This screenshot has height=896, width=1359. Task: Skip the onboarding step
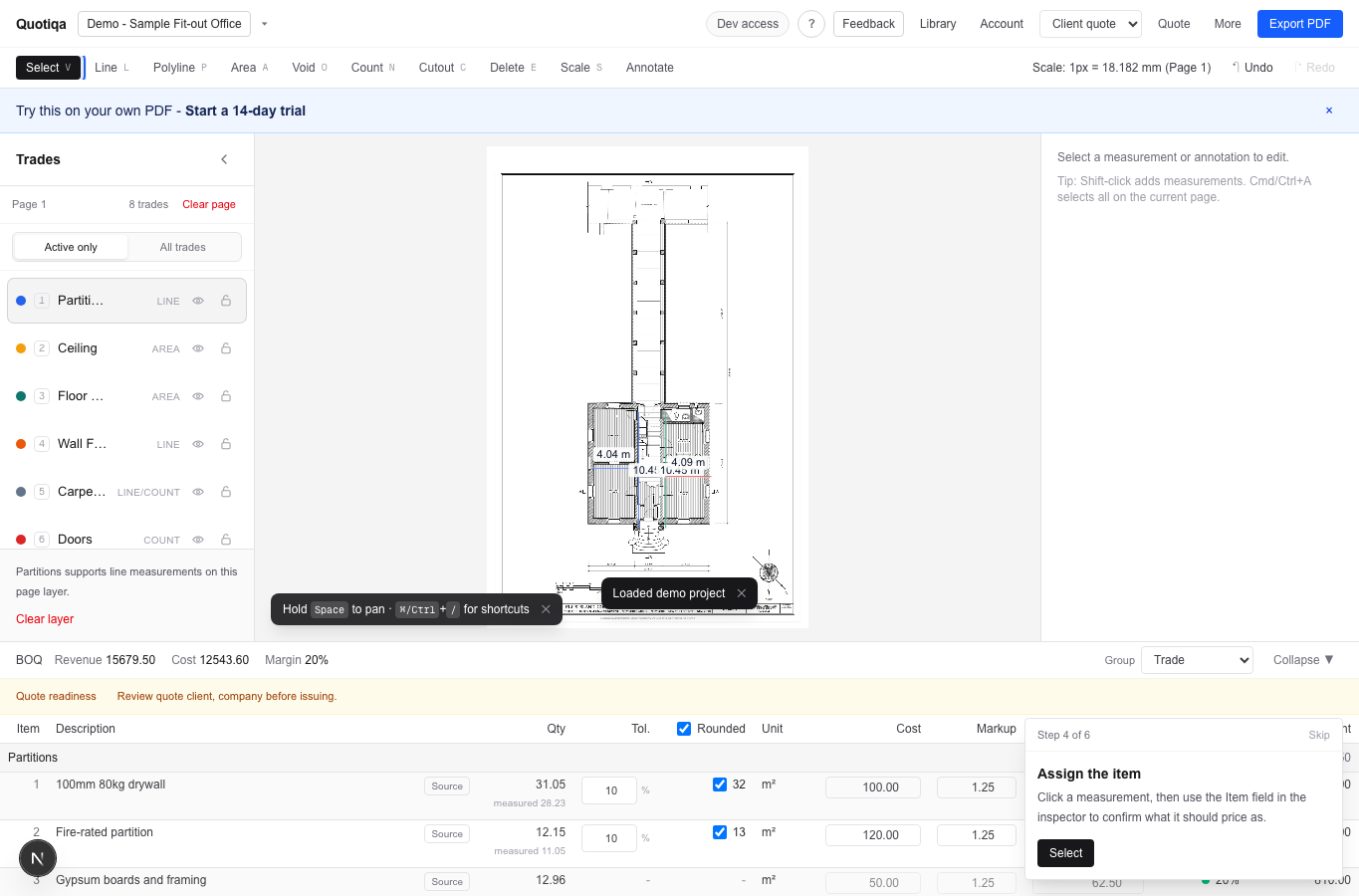(1319, 735)
